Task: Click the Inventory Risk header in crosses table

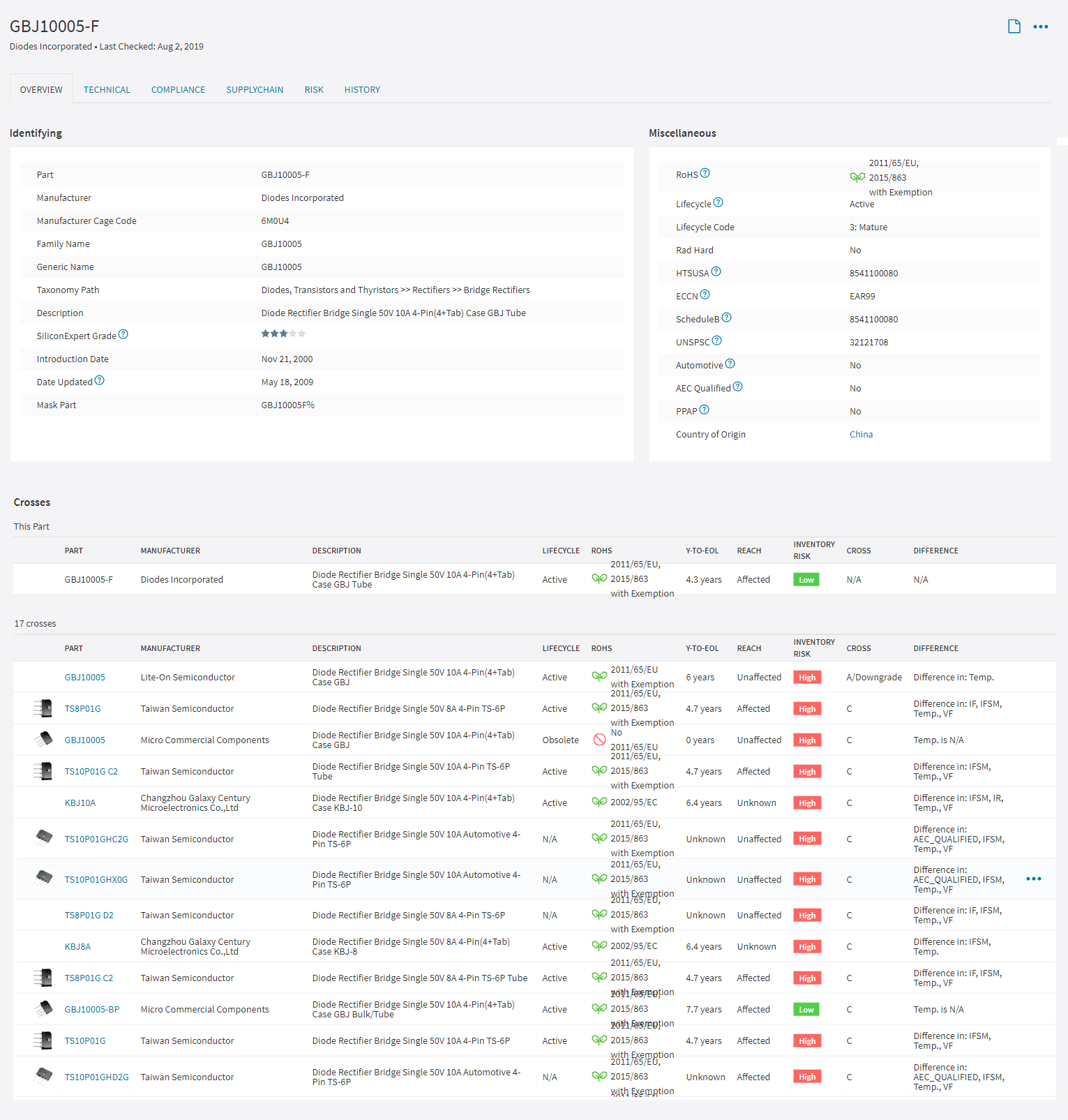Action: pyautogui.click(x=814, y=648)
